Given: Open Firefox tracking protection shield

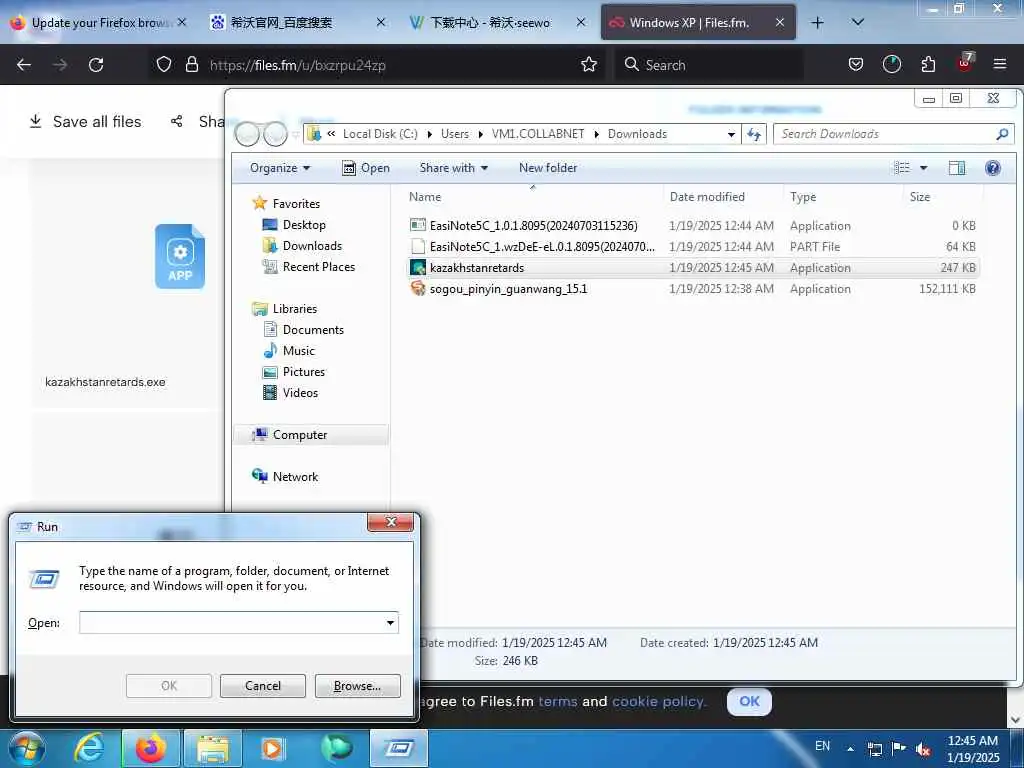Looking at the screenshot, I should pyautogui.click(x=164, y=65).
